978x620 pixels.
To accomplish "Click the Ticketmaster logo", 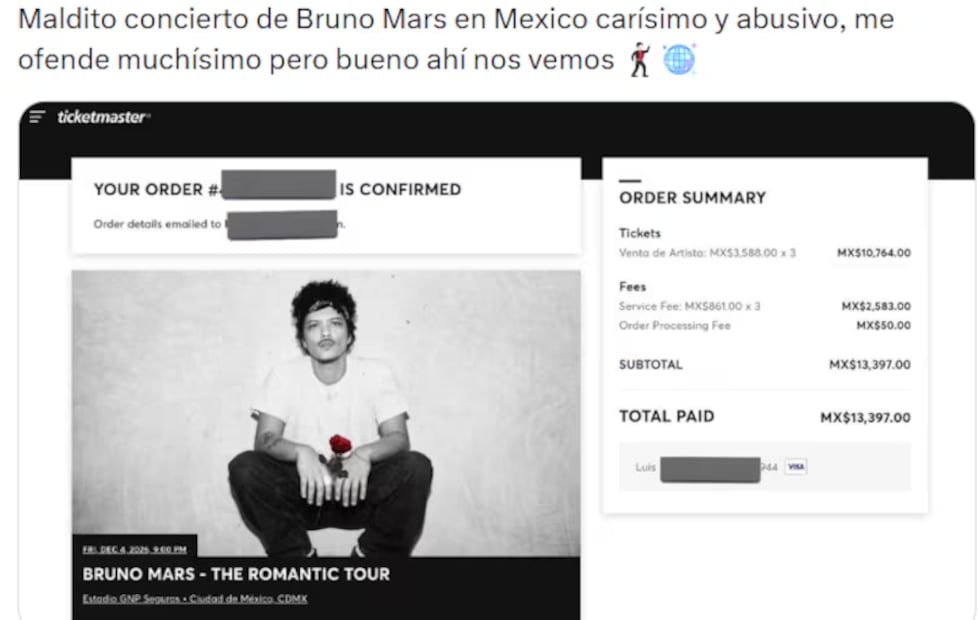I will (x=104, y=117).
